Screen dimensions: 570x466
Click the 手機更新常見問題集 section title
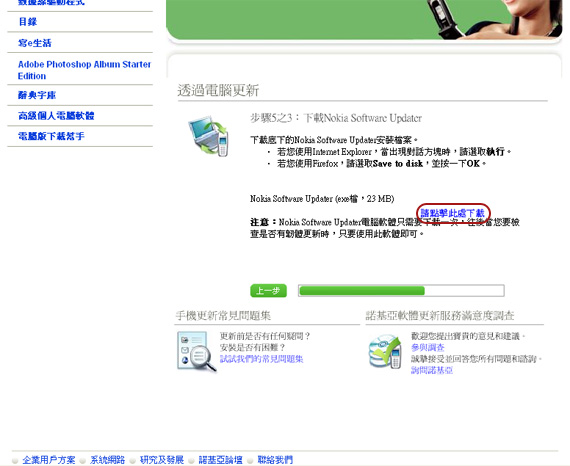click(x=223, y=316)
